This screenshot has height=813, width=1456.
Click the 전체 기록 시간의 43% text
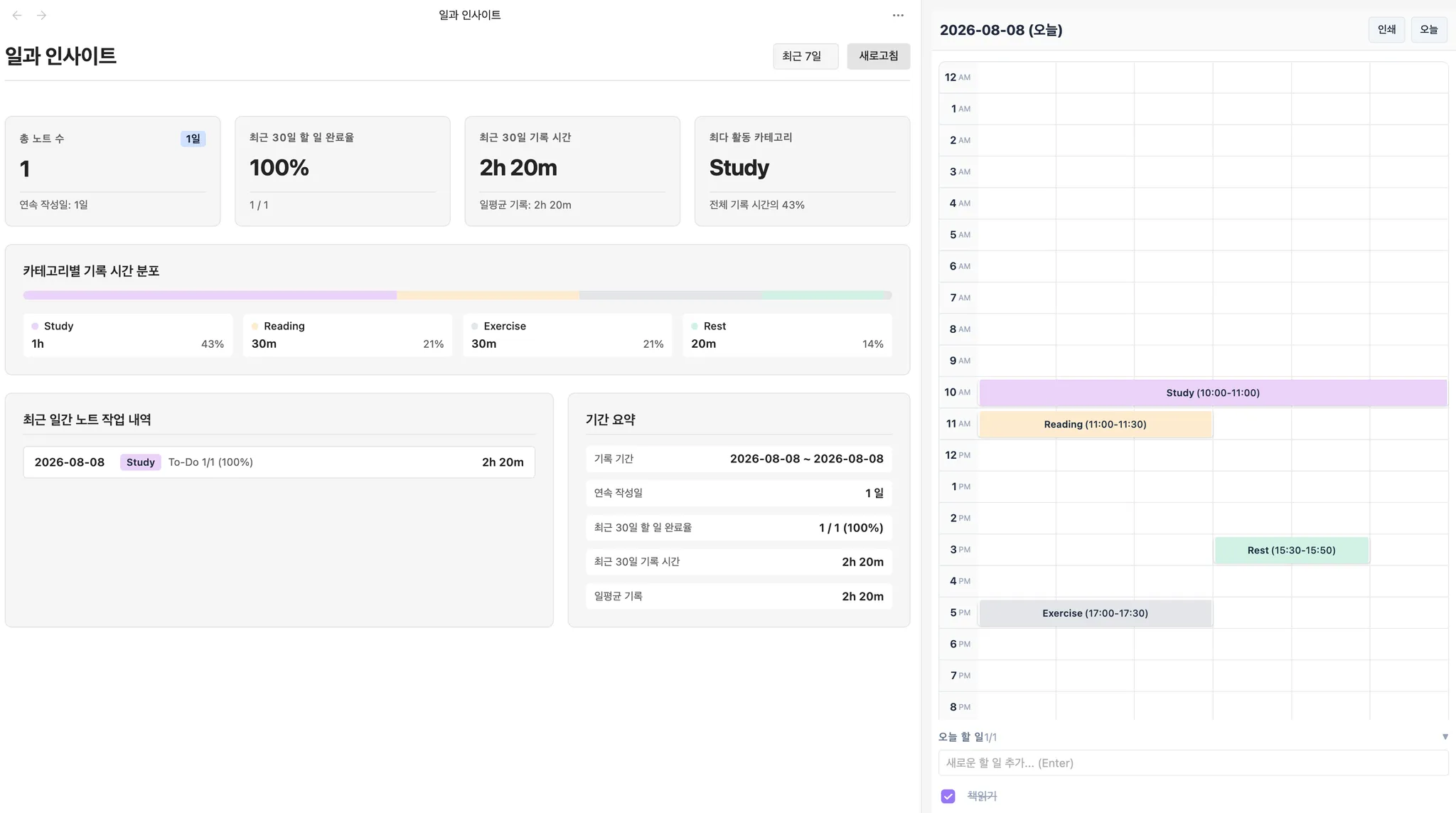point(756,205)
